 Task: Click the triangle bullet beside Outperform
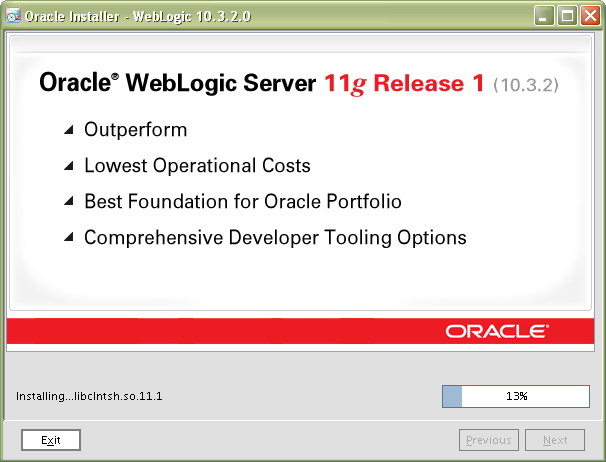point(68,130)
